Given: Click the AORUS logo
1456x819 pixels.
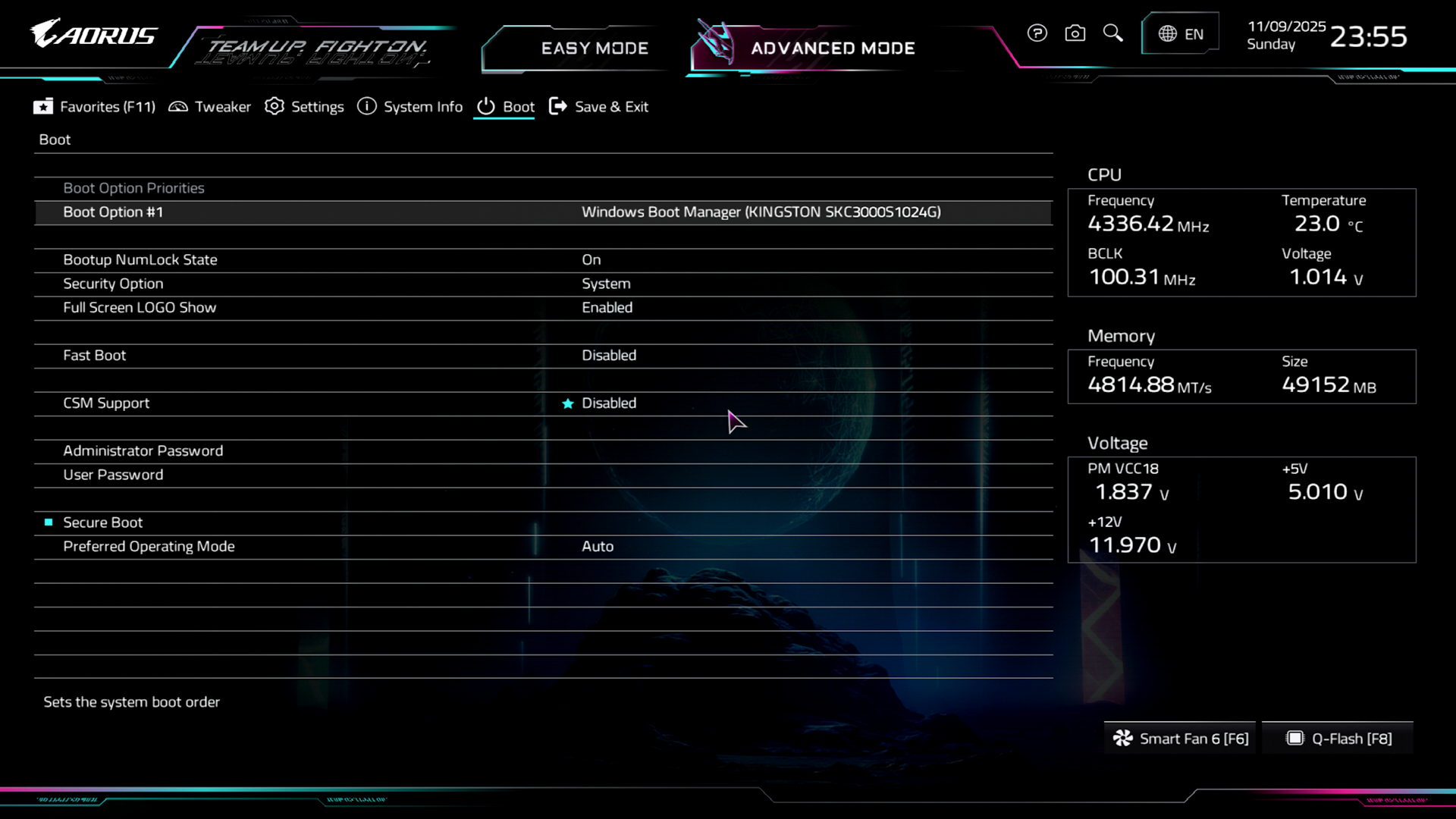Looking at the screenshot, I should [x=94, y=34].
